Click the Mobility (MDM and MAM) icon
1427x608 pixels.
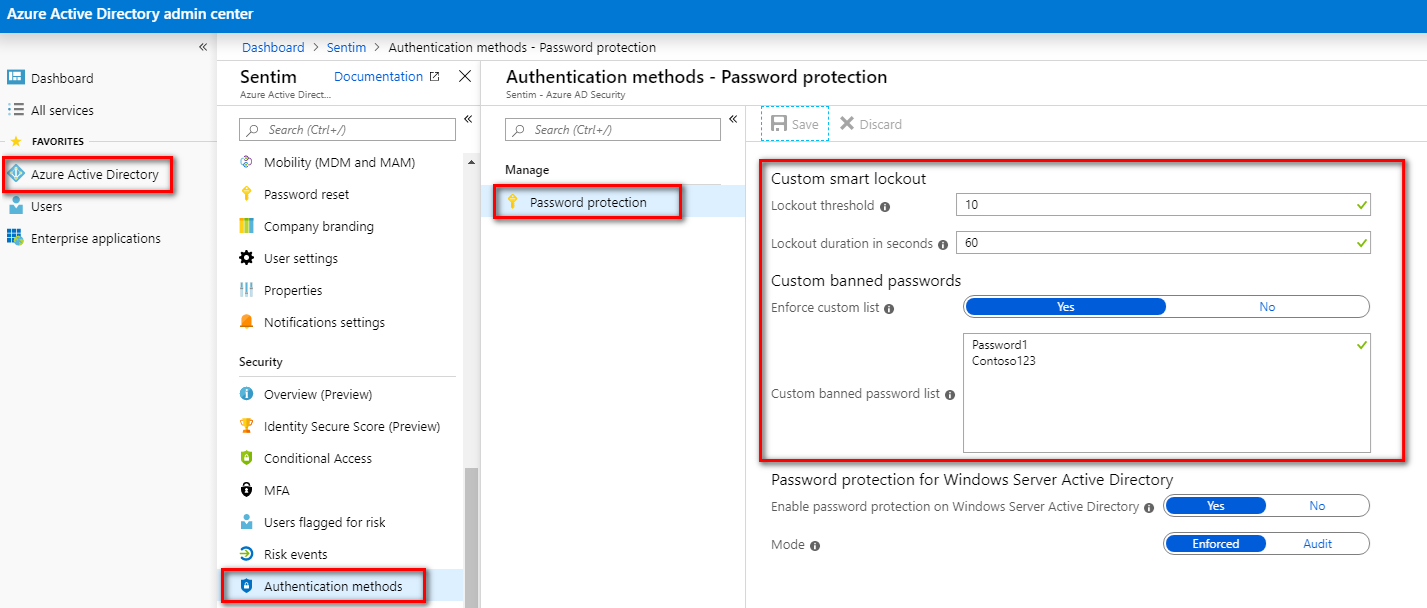(x=247, y=162)
